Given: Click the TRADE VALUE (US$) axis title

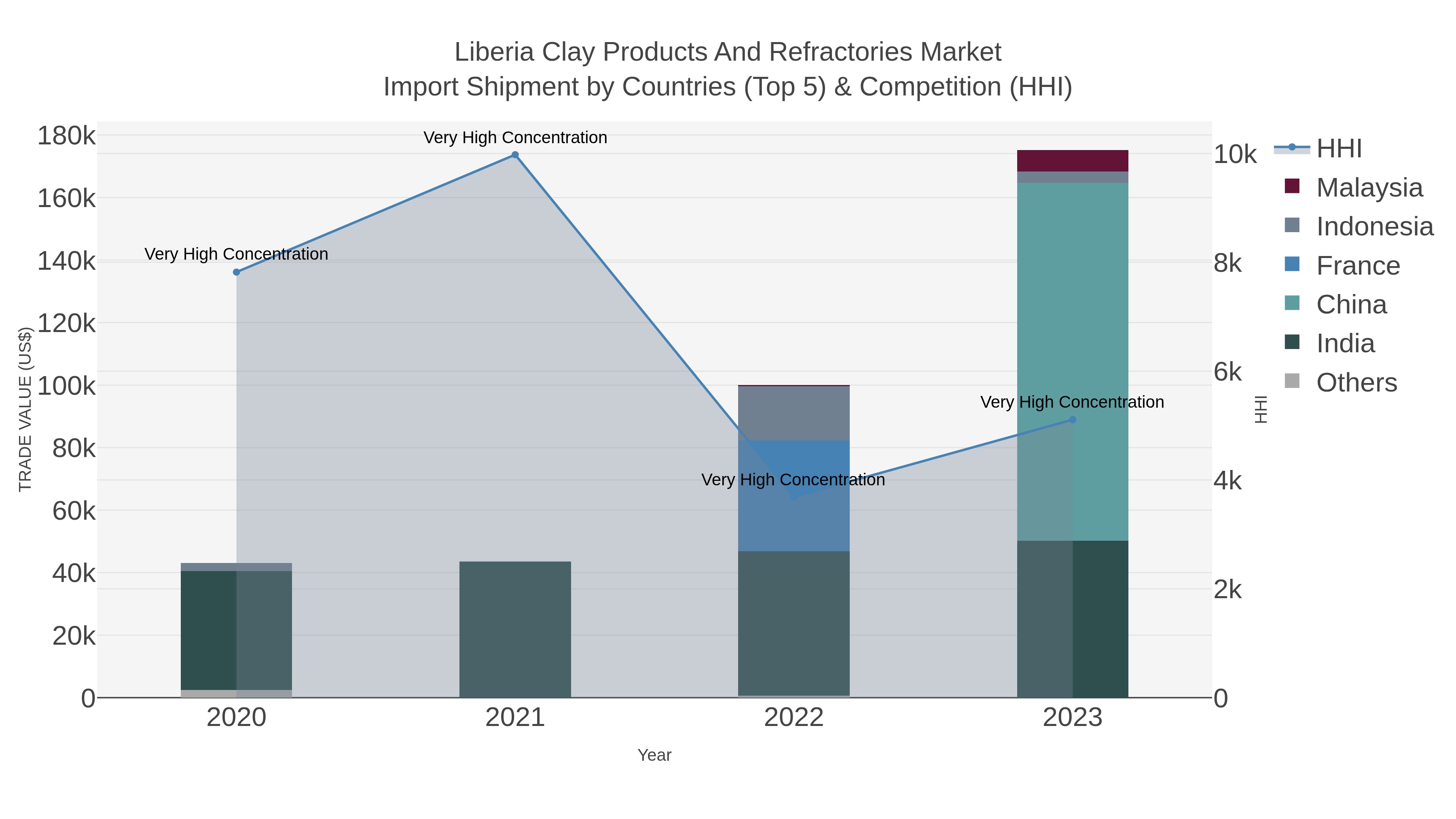Looking at the screenshot, I should click(x=25, y=409).
